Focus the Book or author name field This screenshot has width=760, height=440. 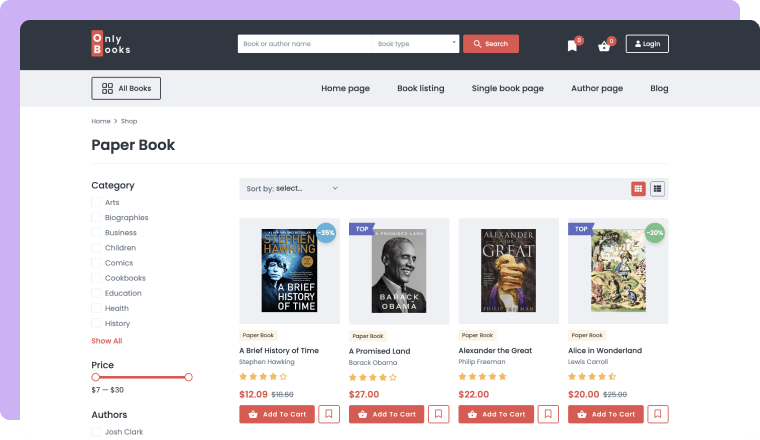coord(305,44)
